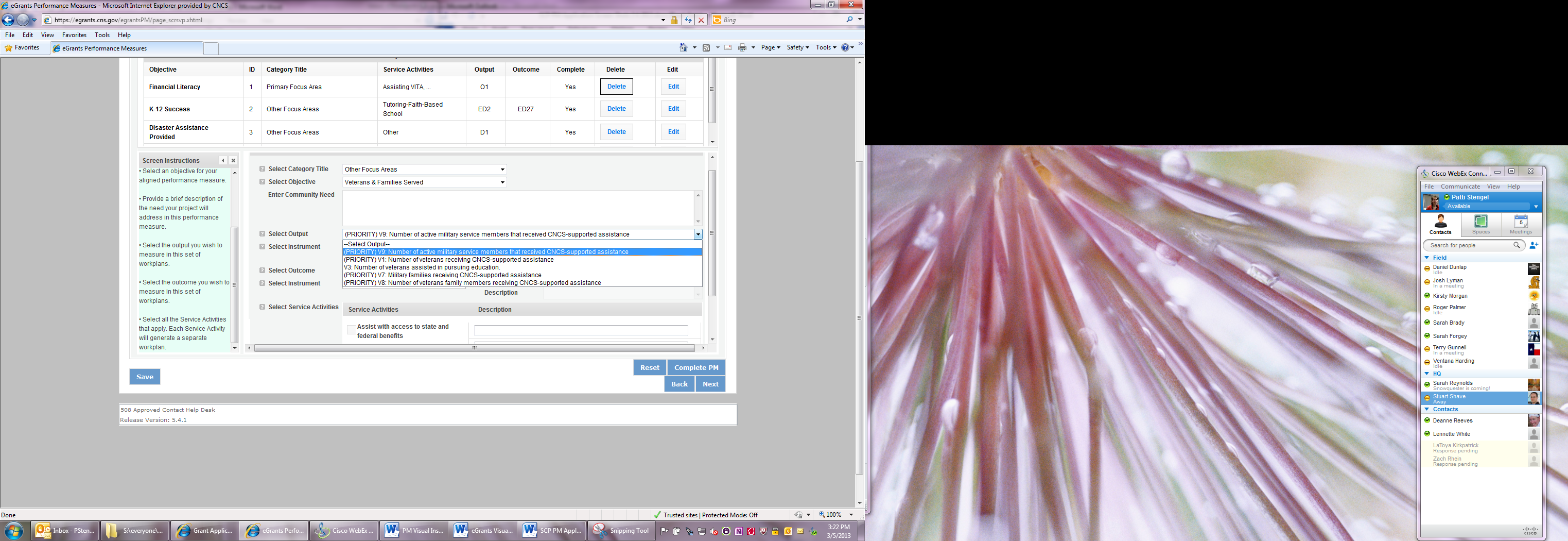Click the Complete PM button

696,368
